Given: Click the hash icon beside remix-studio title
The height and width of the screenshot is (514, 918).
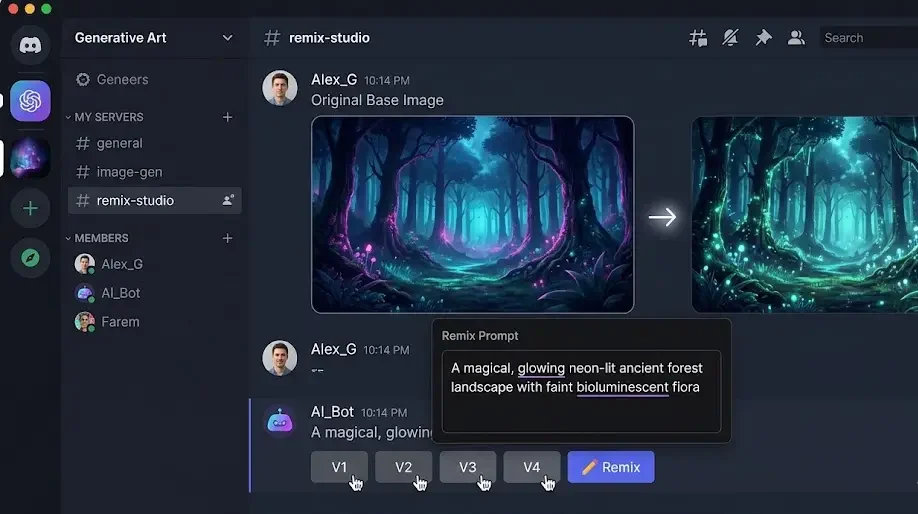Looking at the screenshot, I should click(272, 38).
